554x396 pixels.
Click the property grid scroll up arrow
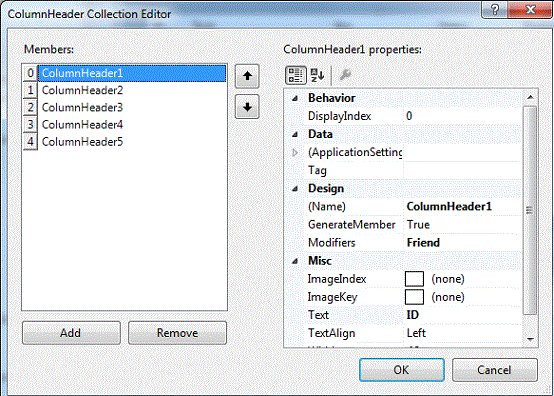coord(530,97)
